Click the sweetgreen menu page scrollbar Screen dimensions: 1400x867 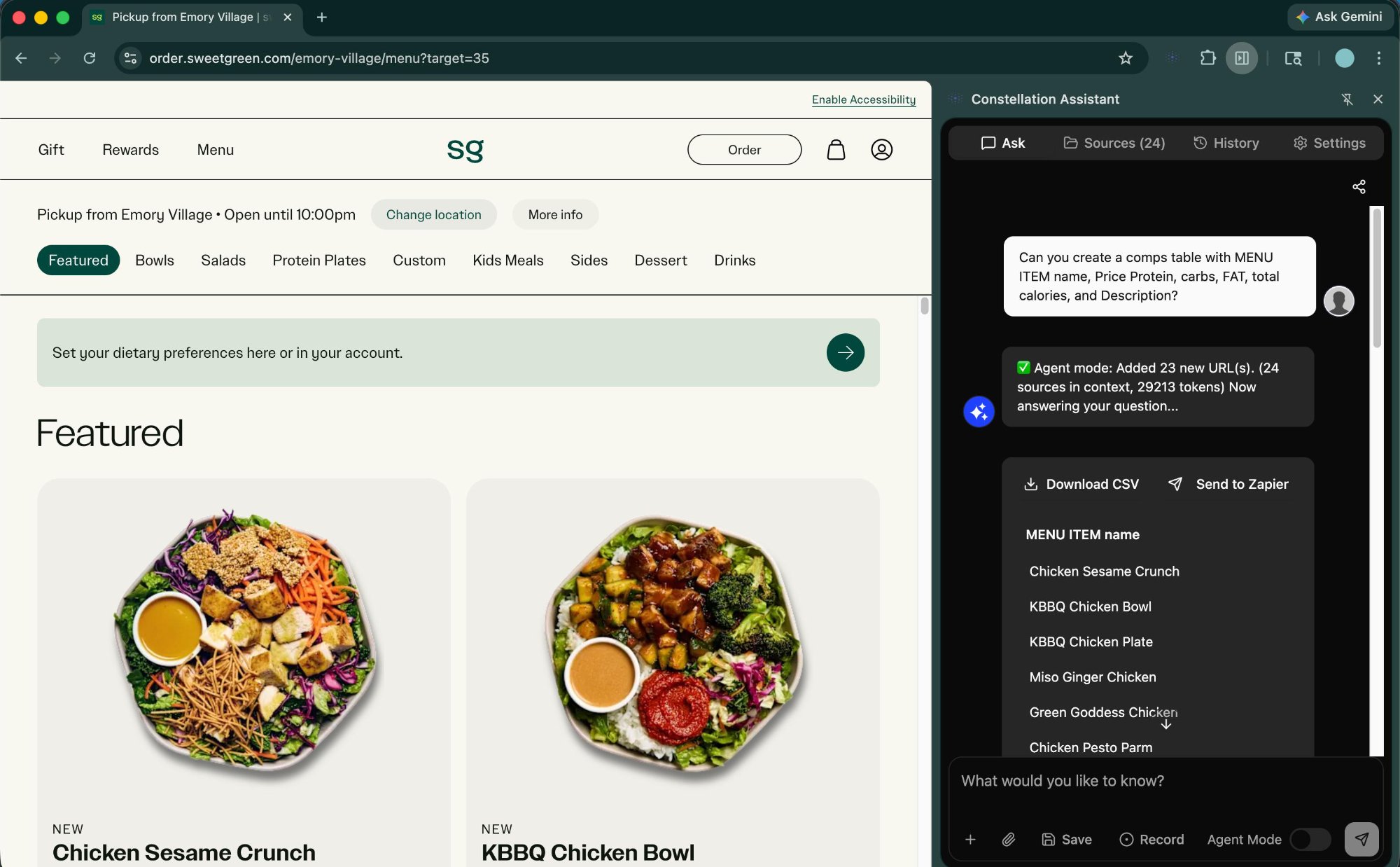pyautogui.click(x=925, y=305)
